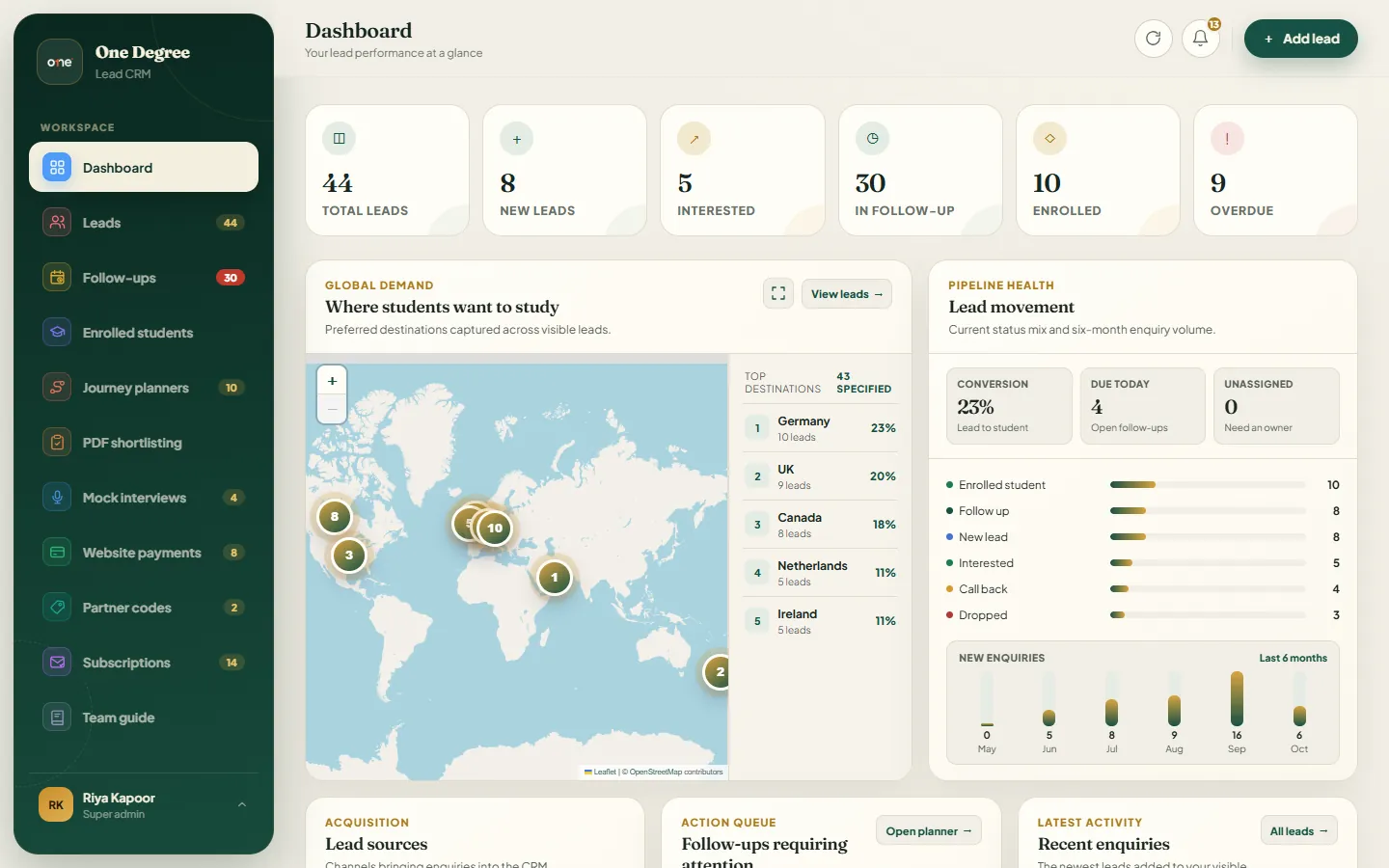The width and height of the screenshot is (1389, 868).
Task: Click the Website payments card icon
Action: coord(57,552)
